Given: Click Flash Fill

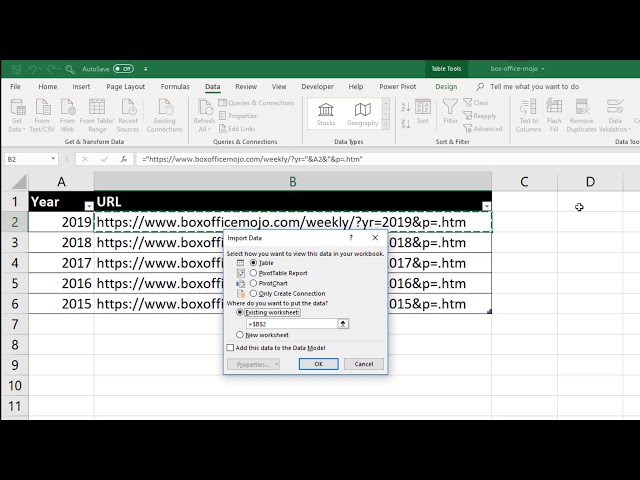Looking at the screenshot, I should 554,116.
